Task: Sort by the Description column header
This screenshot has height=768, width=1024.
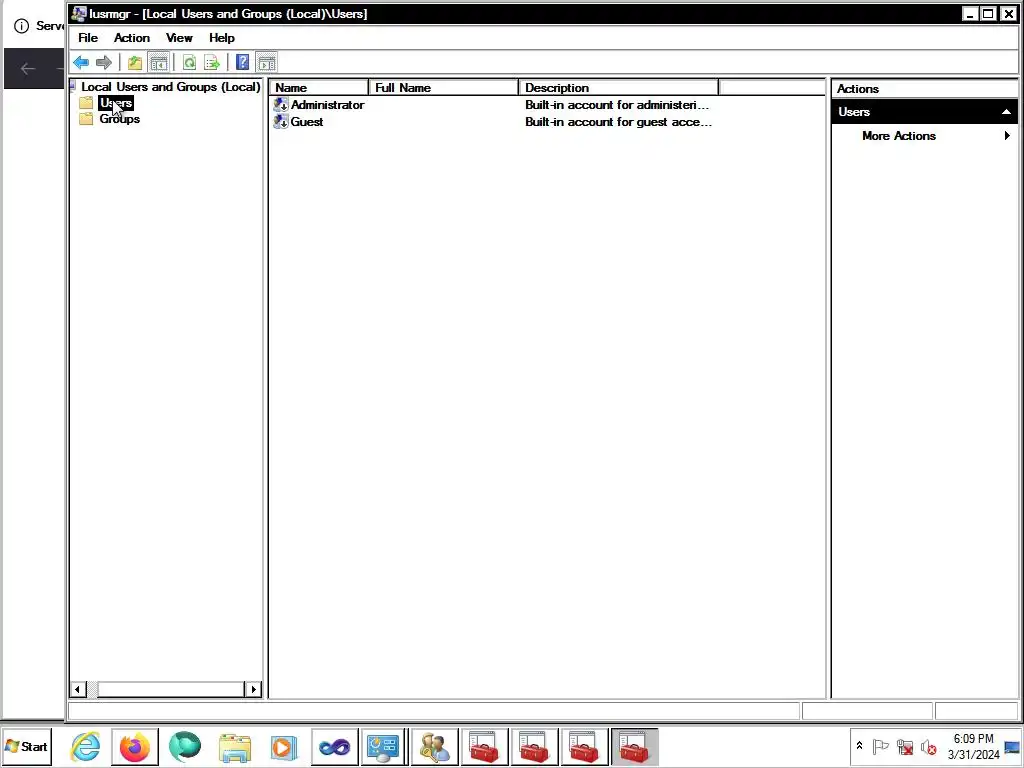Action: (x=618, y=88)
